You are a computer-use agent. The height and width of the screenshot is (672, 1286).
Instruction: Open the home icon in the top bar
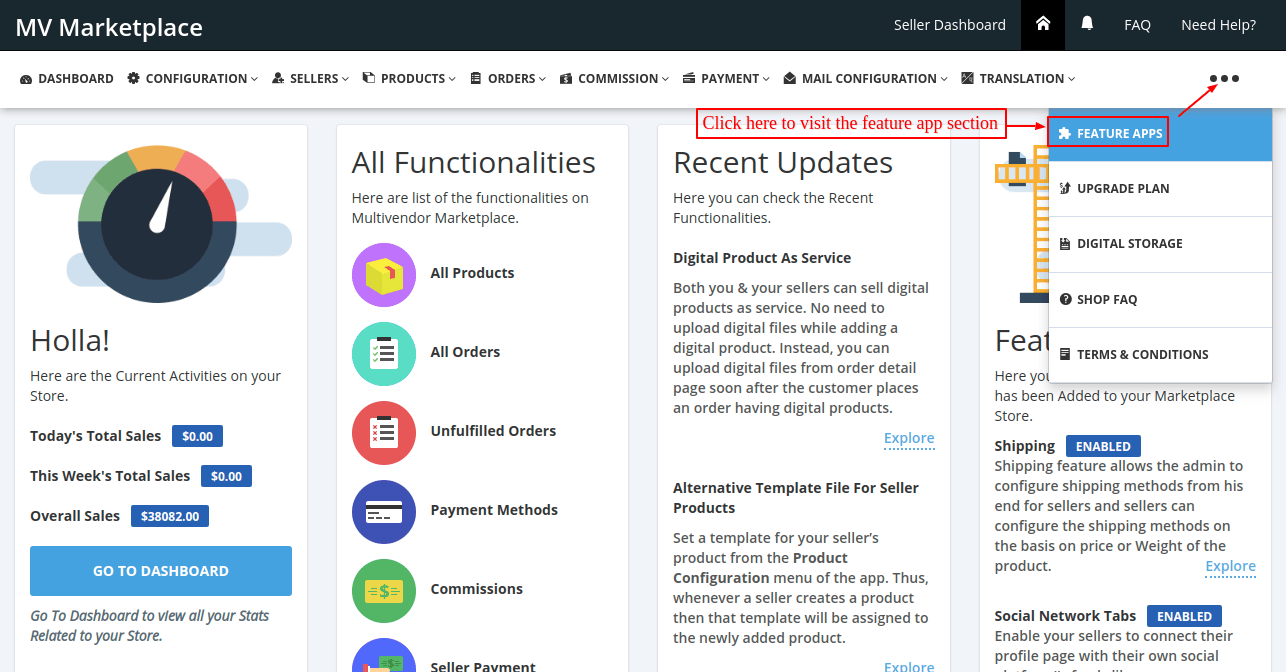point(1042,24)
